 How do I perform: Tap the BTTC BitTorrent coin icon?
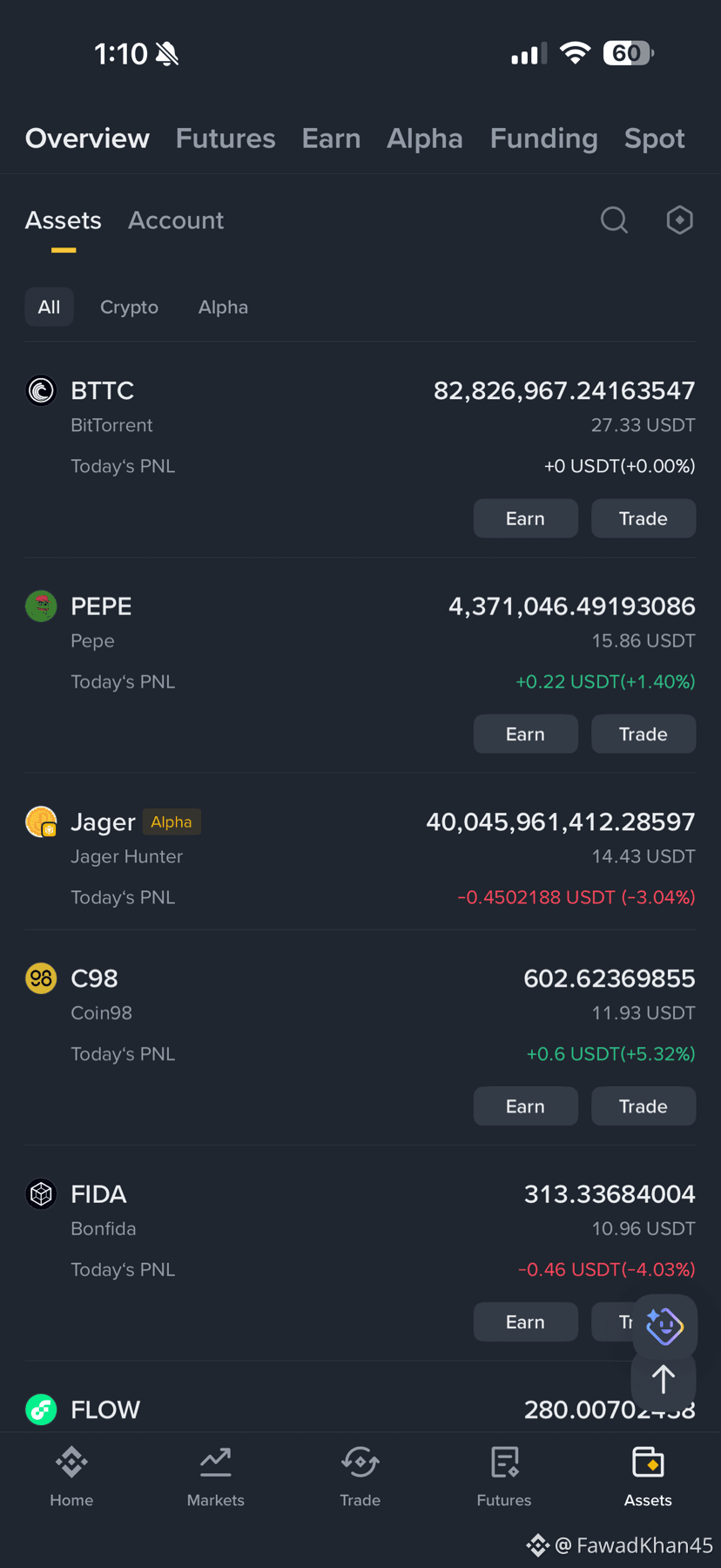(x=41, y=390)
